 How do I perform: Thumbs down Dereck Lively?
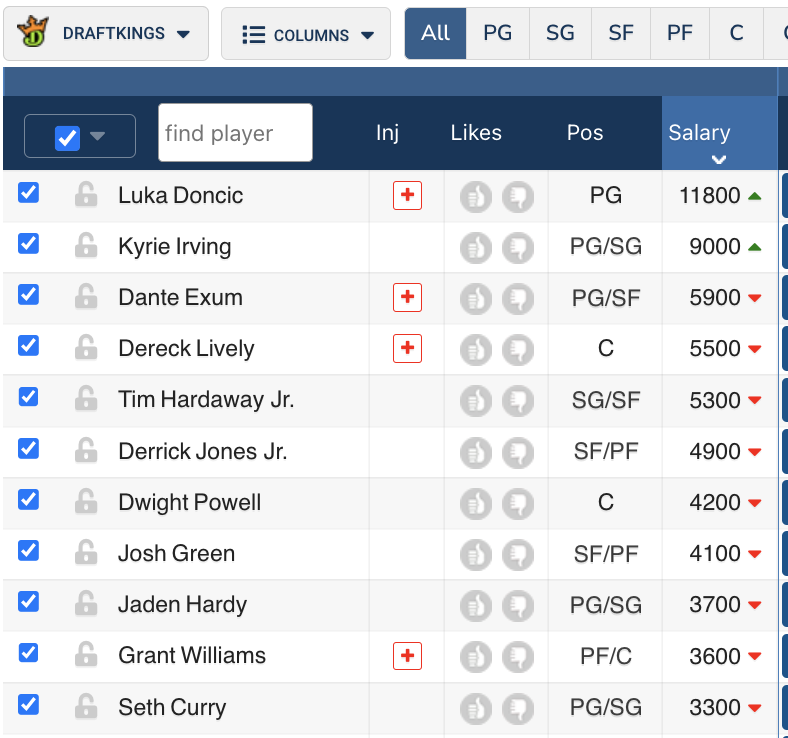518,350
